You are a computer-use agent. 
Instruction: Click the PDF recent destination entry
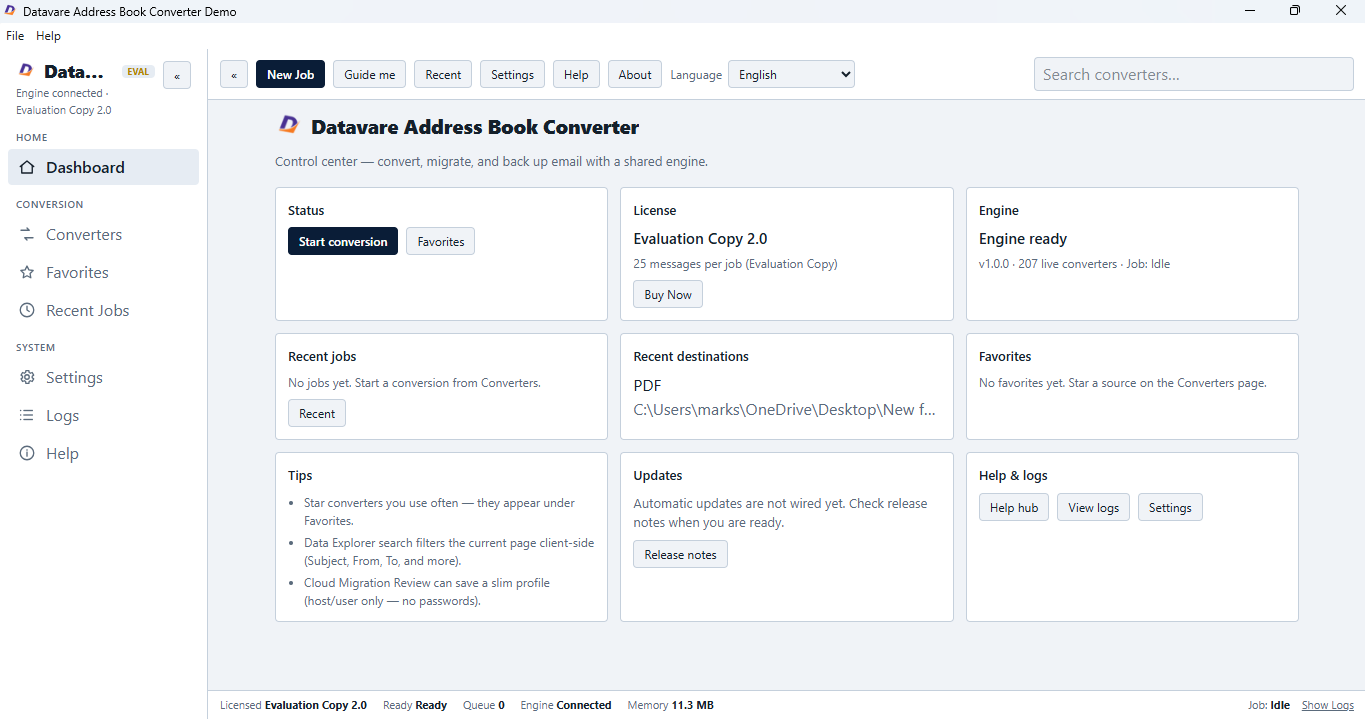[x=647, y=385]
